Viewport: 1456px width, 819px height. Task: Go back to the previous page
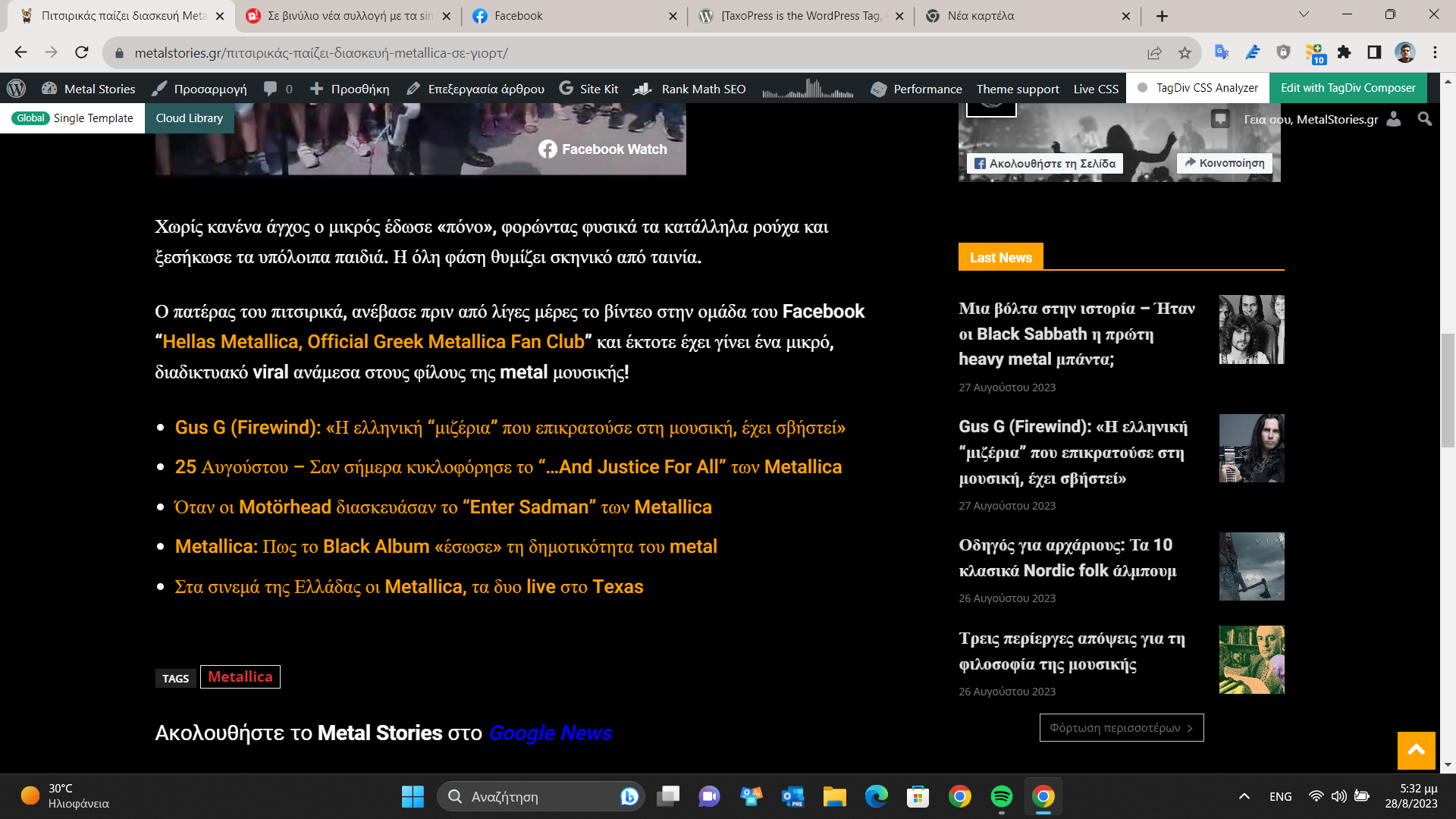click(20, 52)
